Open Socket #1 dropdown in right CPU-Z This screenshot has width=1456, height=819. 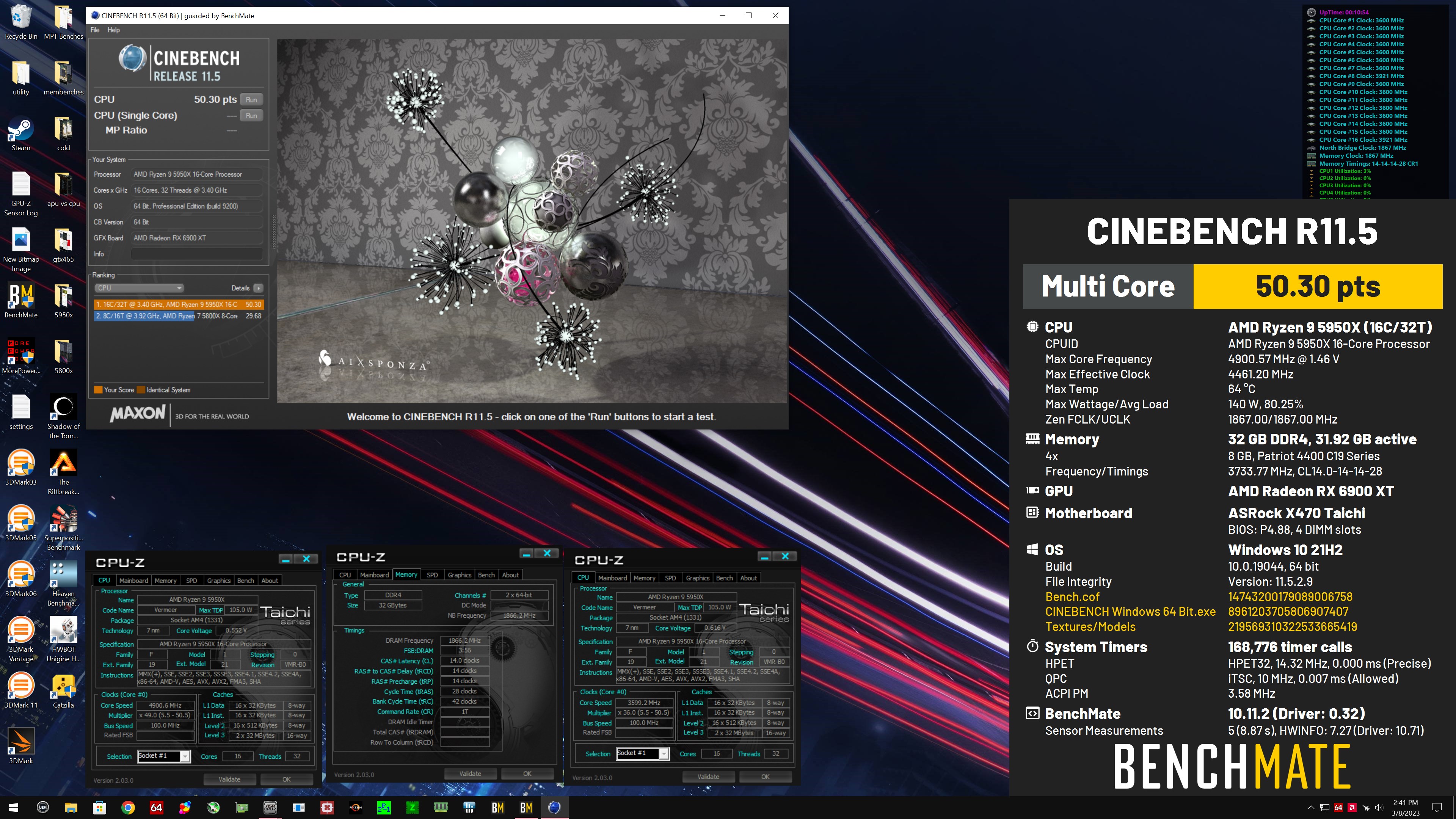(643, 753)
